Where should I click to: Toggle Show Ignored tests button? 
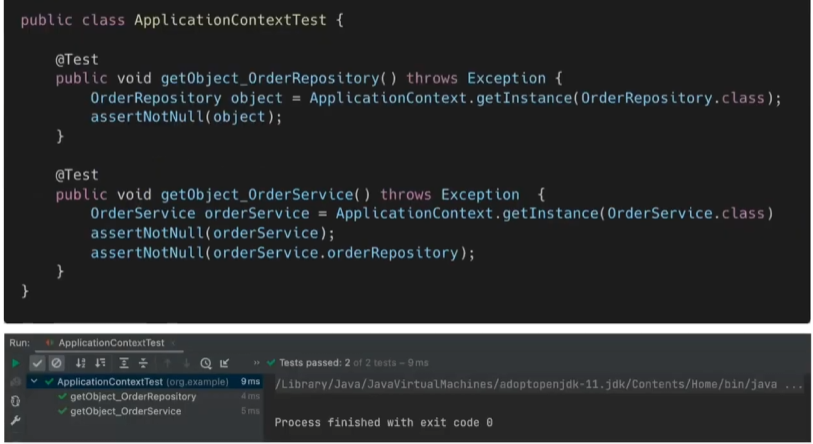point(56,363)
